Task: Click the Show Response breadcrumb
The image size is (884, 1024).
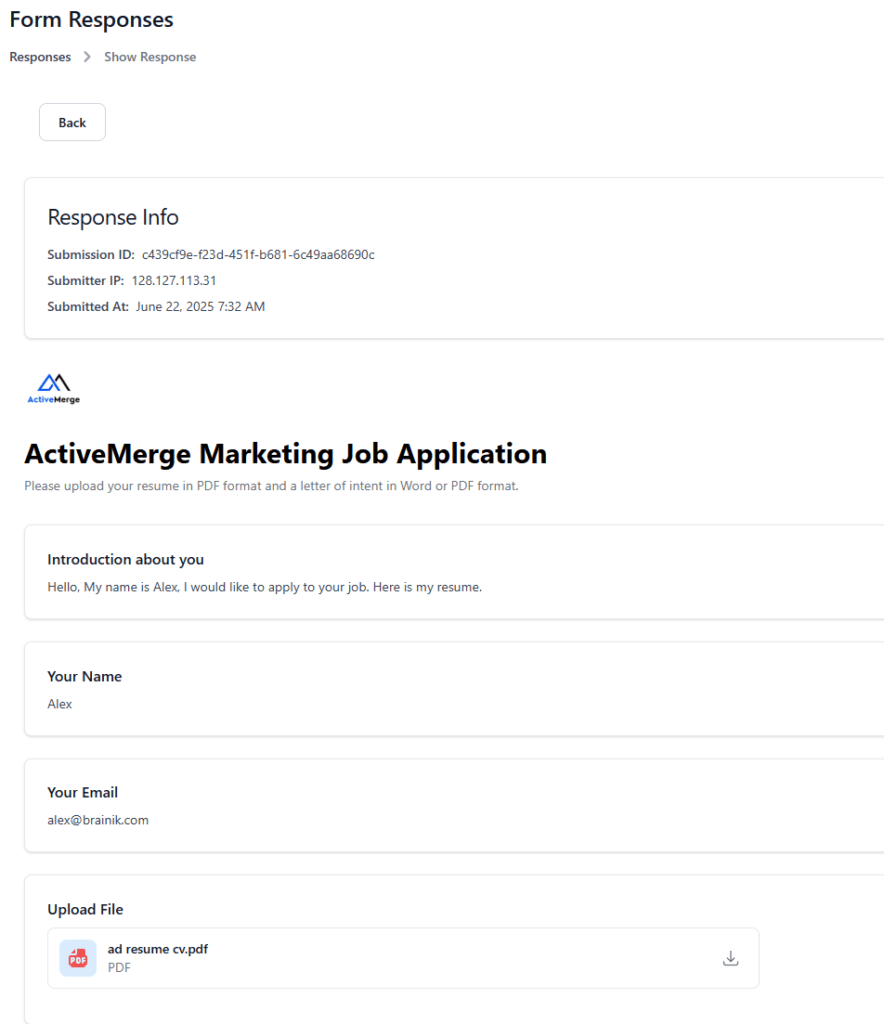Action: coord(150,57)
